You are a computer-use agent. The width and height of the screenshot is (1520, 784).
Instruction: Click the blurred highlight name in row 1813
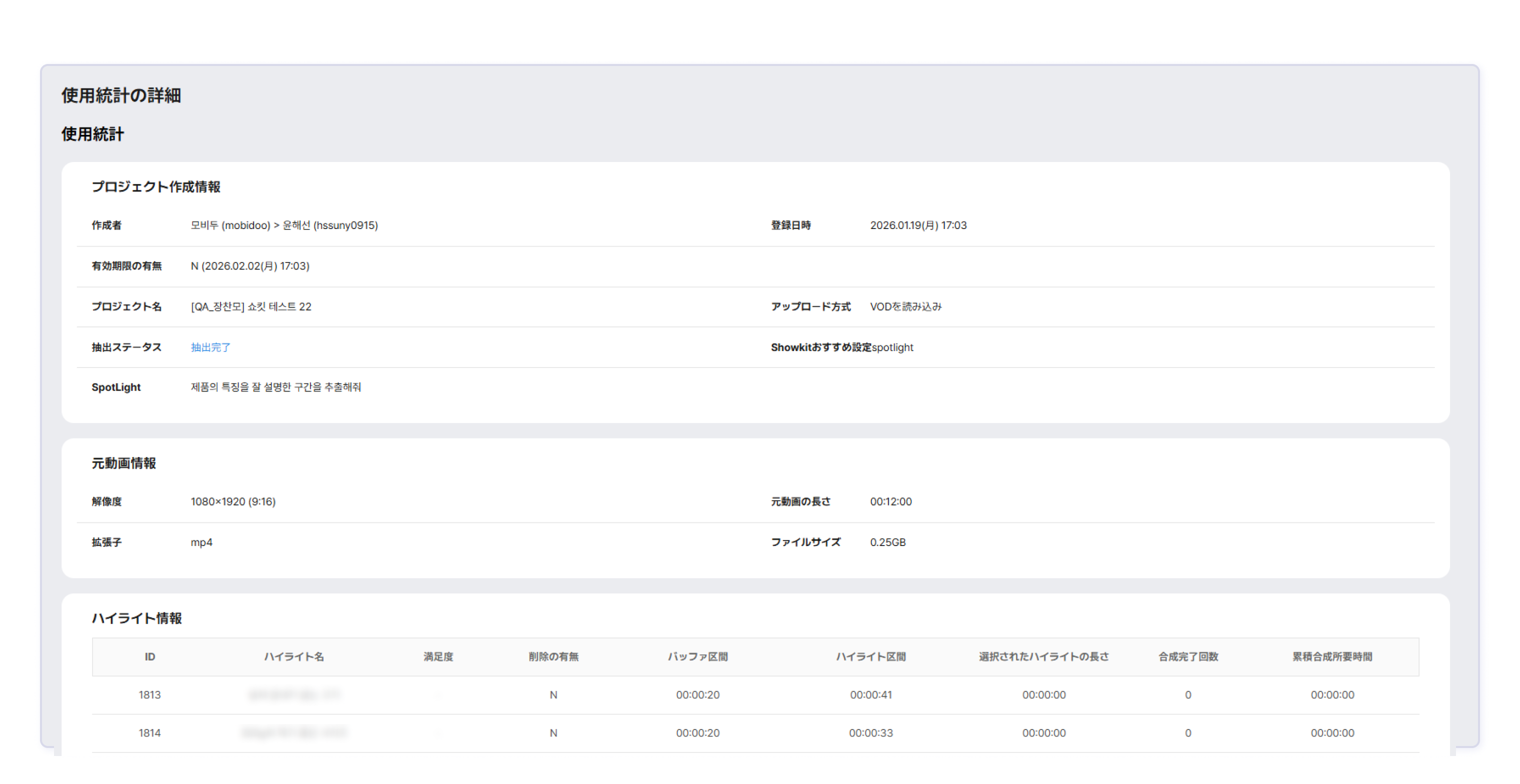pos(294,695)
